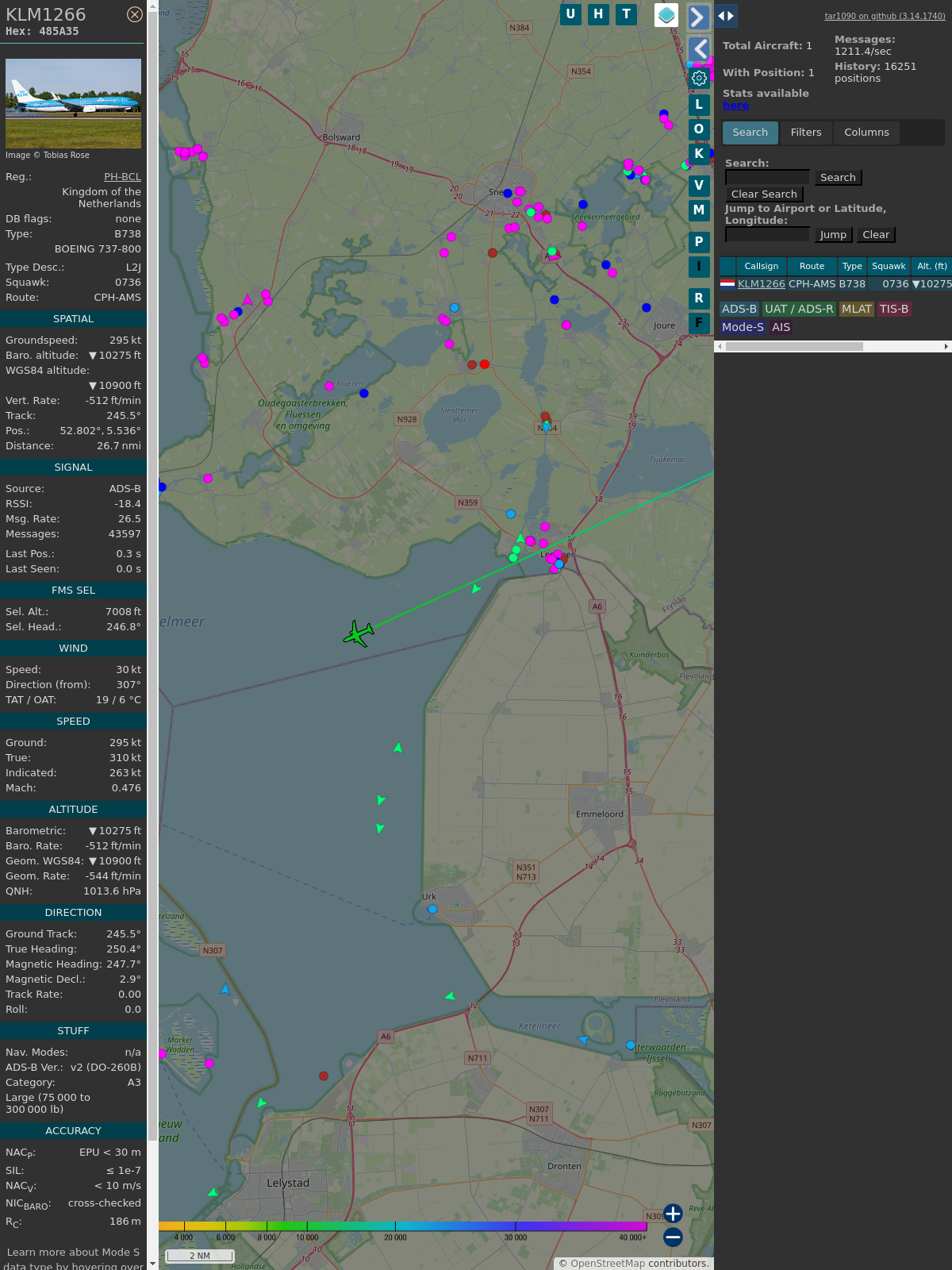
Task: Select the green KLM1266 plane on map
Action: tap(359, 633)
